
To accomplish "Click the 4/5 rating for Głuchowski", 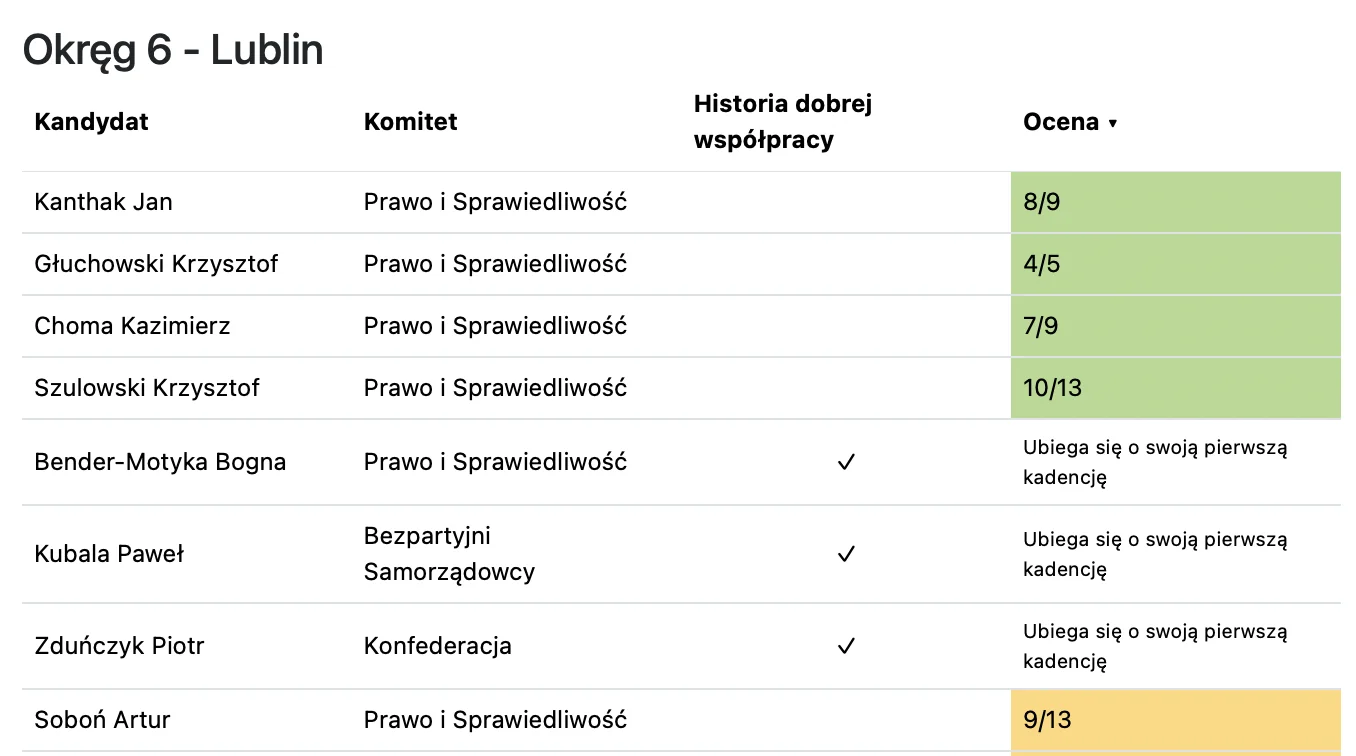I will pyautogui.click(x=1176, y=264).
